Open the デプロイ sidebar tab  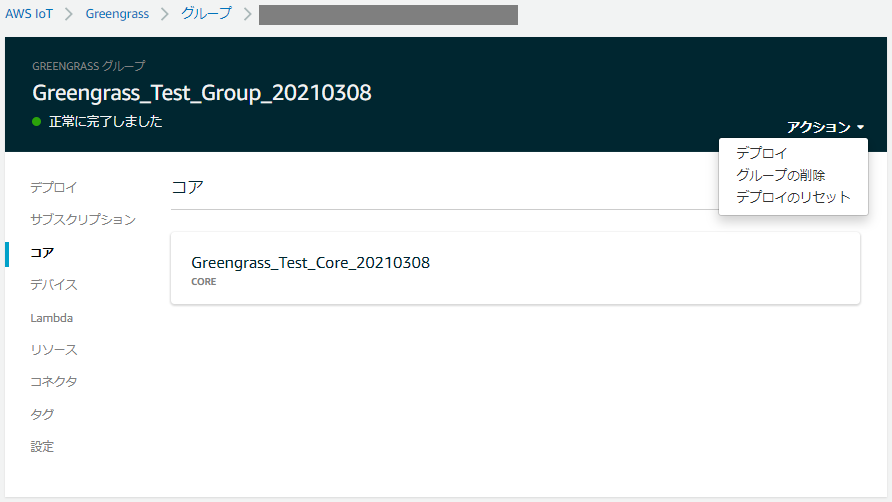pos(54,187)
